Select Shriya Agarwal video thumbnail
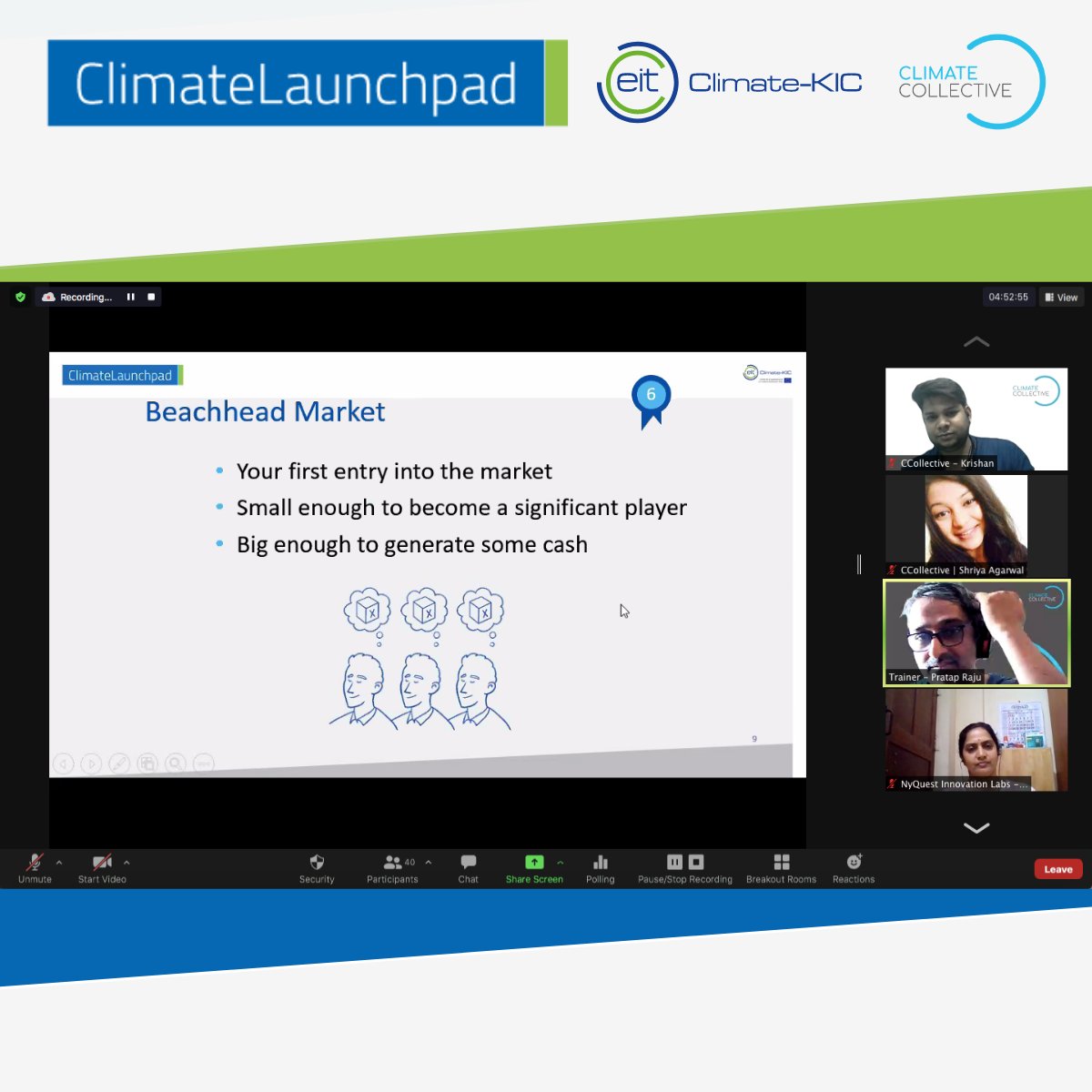Viewport: 1092px width, 1092px height. (x=976, y=525)
